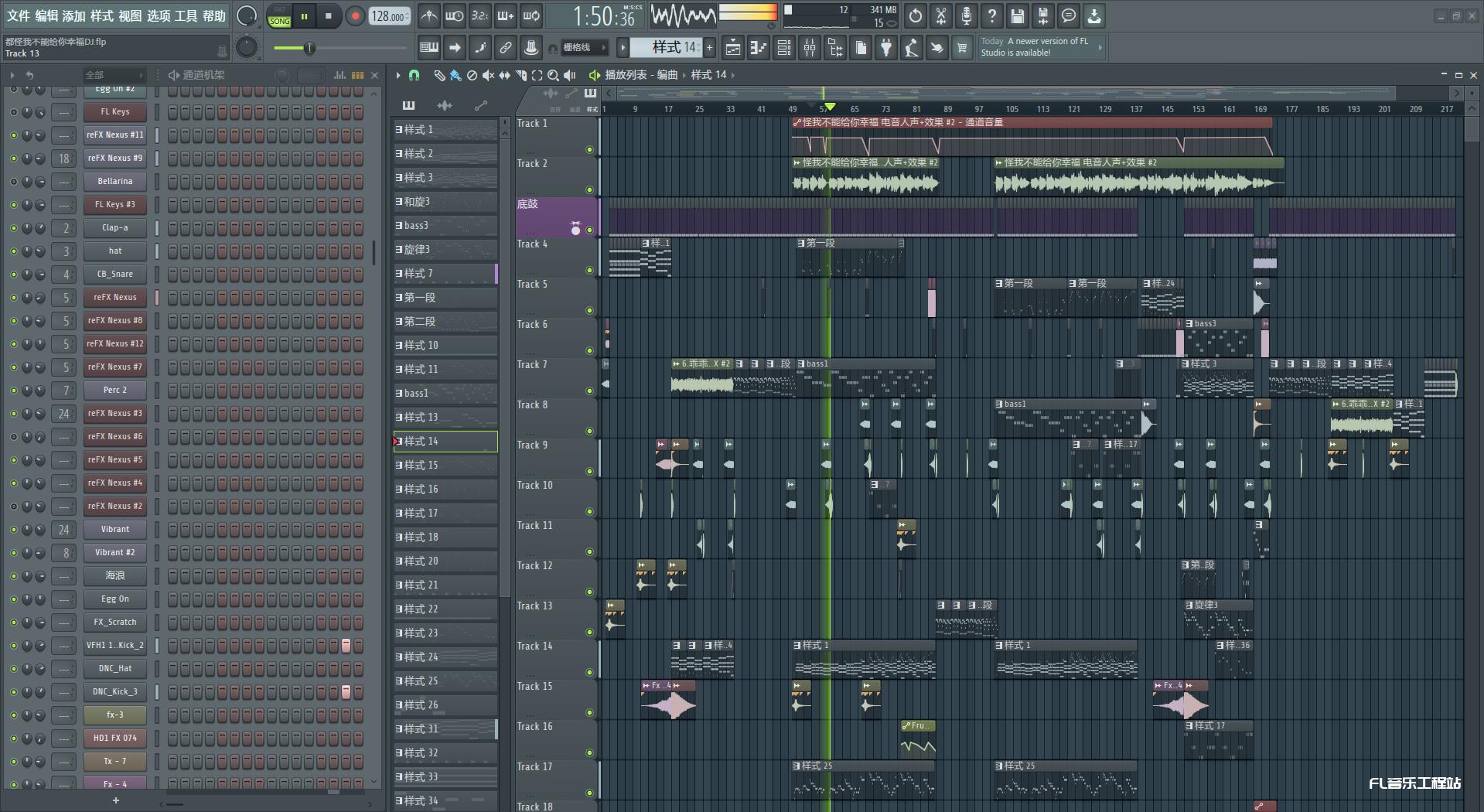
Task: Open the 选项 menu
Action: click(159, 15)
